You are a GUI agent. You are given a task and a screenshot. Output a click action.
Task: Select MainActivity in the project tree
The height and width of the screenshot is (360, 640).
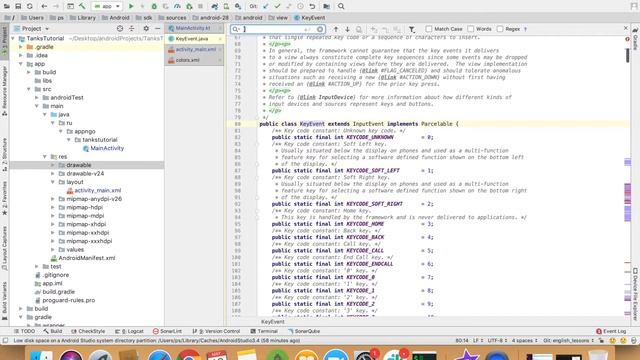pyautogui.click(x=107, y=148)
